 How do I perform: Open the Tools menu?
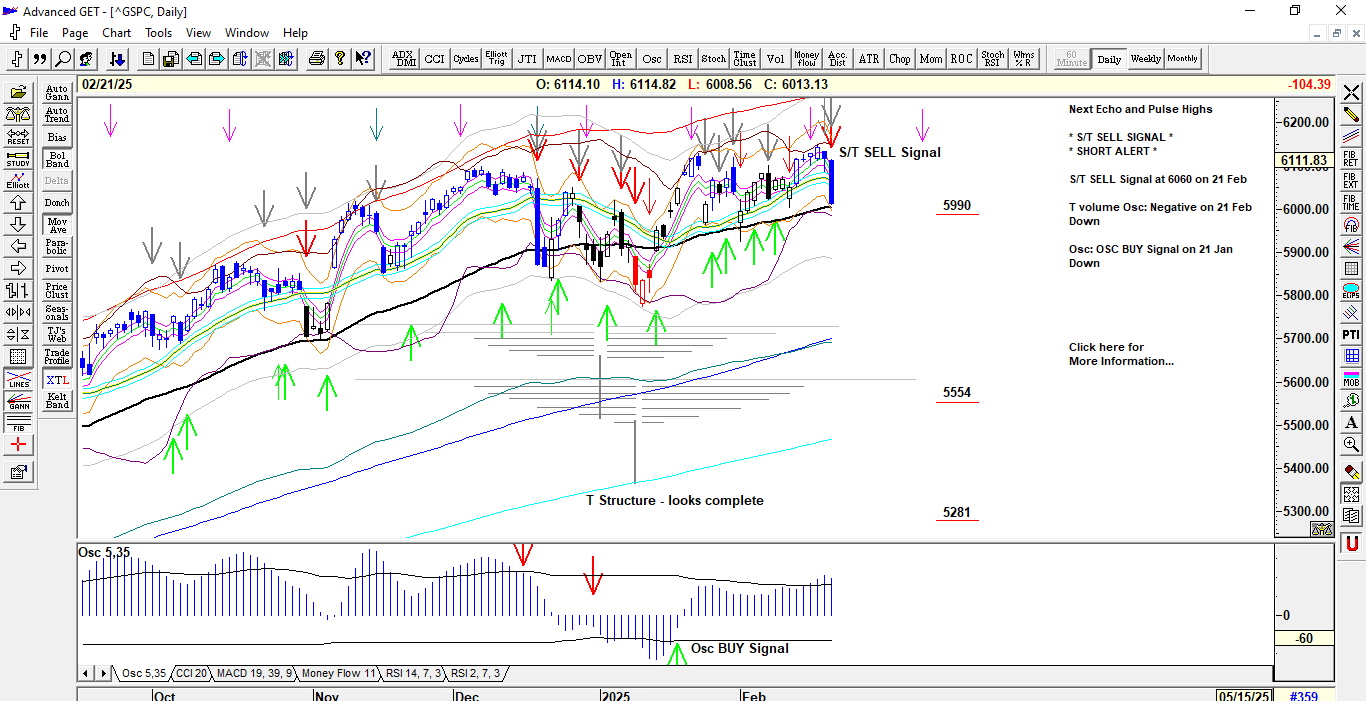click(x=158, y=33)
